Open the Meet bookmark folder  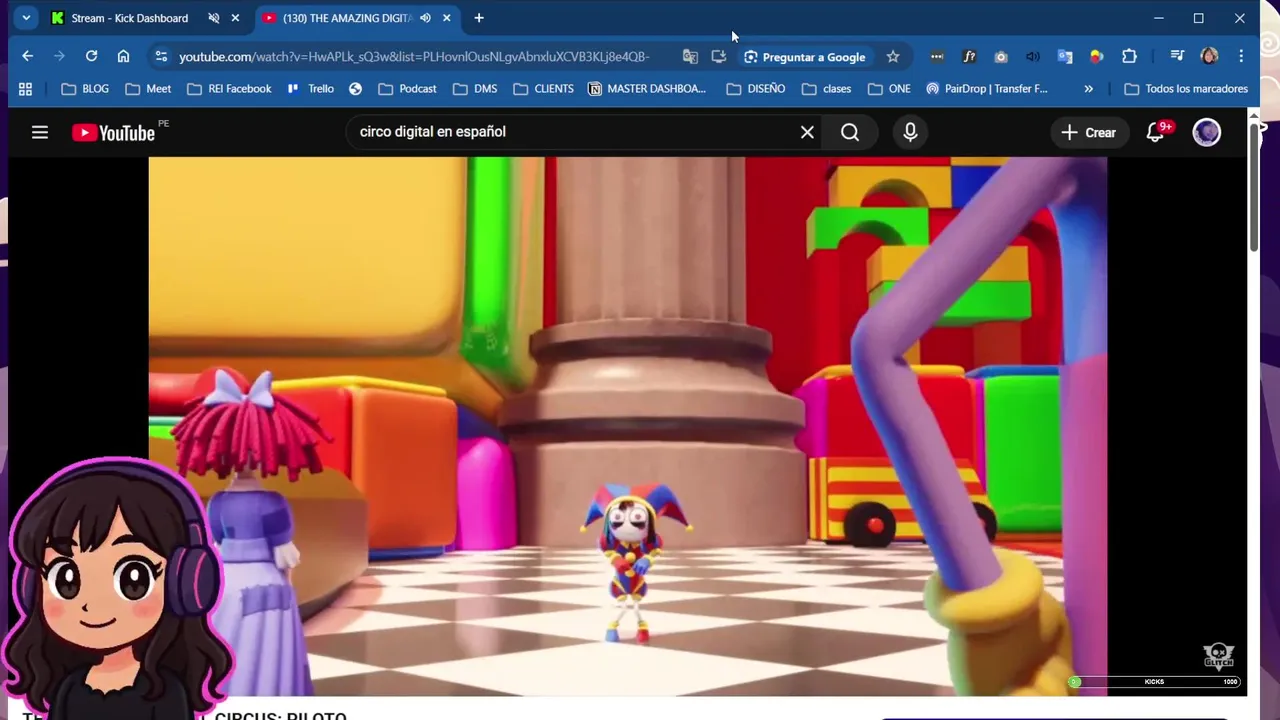tap(148, 89)
